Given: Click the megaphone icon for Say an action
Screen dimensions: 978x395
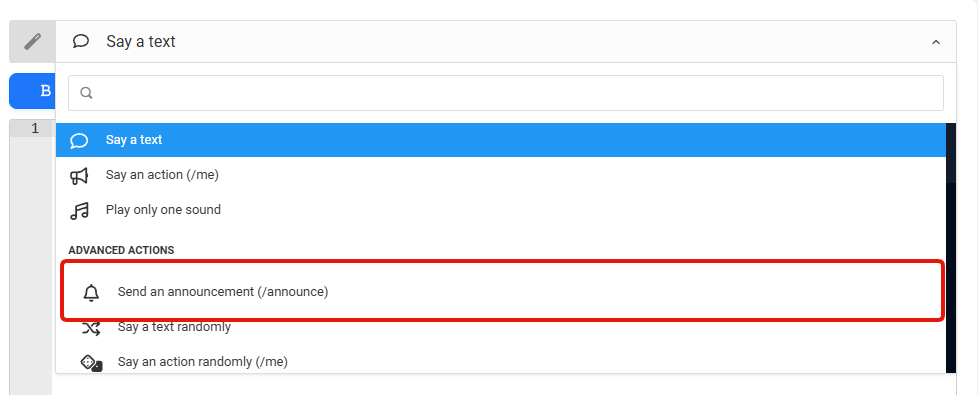Looking at the screenshot, I should point(79,176).
